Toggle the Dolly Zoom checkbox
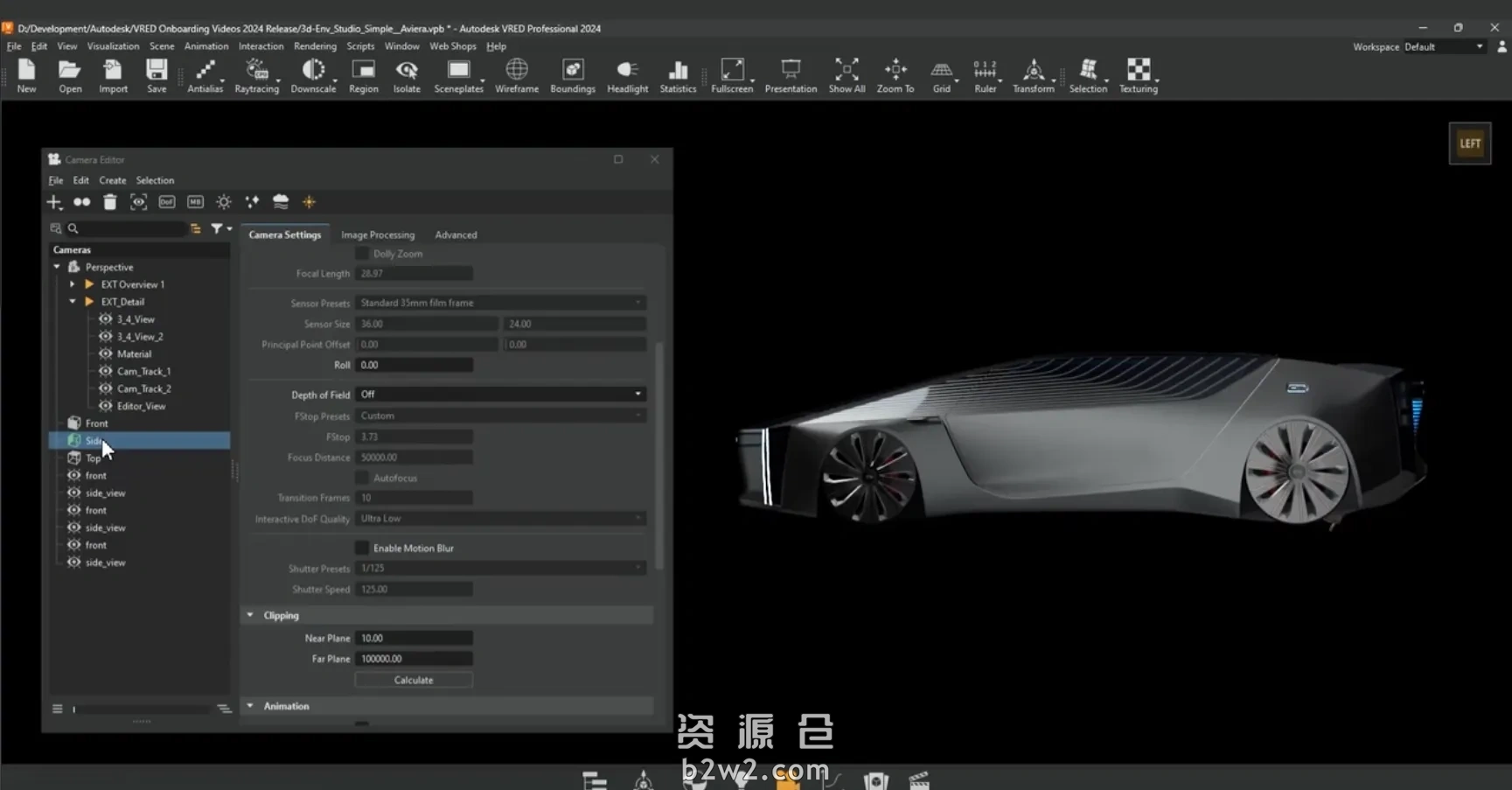 pyautogui.click(x=363, y=253)
